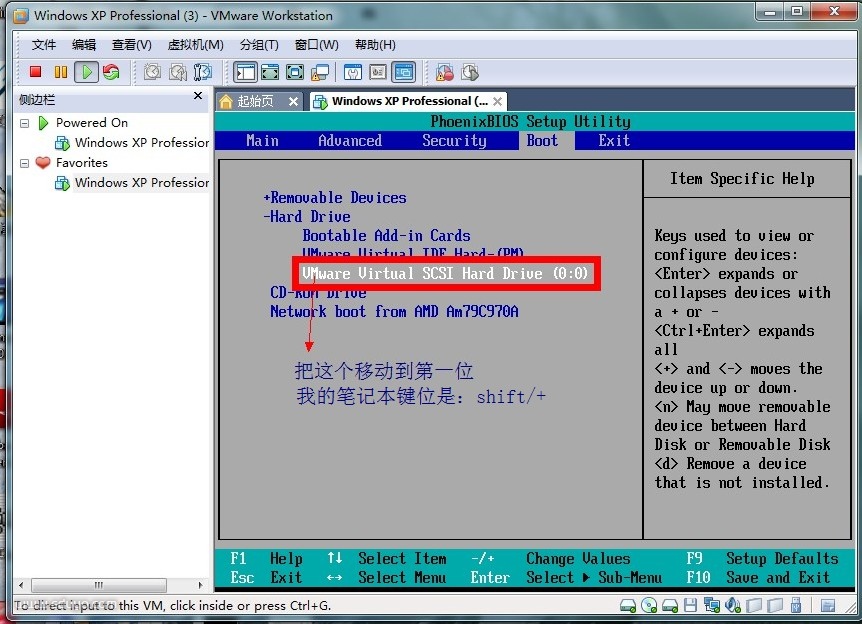The width and height of the screenshot is (862, 624).
Task: Click the Advanced tab in BIOS setup
Action: pos(349,141)
